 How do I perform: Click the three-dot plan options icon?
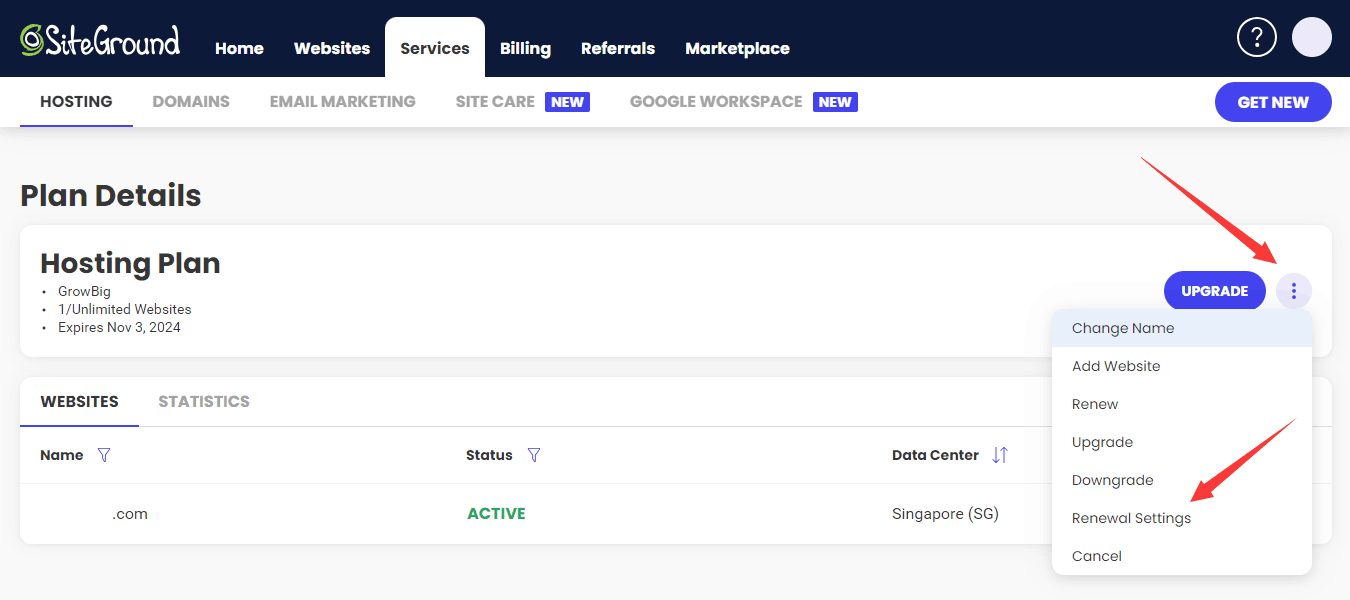click(x=1293, y=291)
